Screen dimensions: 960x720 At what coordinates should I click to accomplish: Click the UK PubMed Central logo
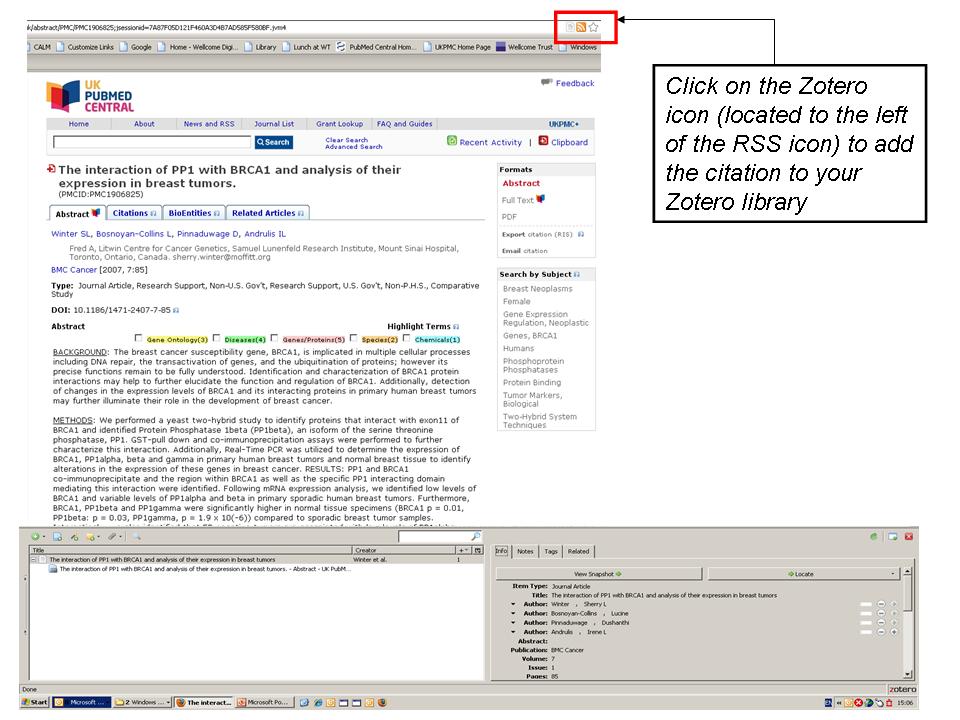[x=90, y=96]
